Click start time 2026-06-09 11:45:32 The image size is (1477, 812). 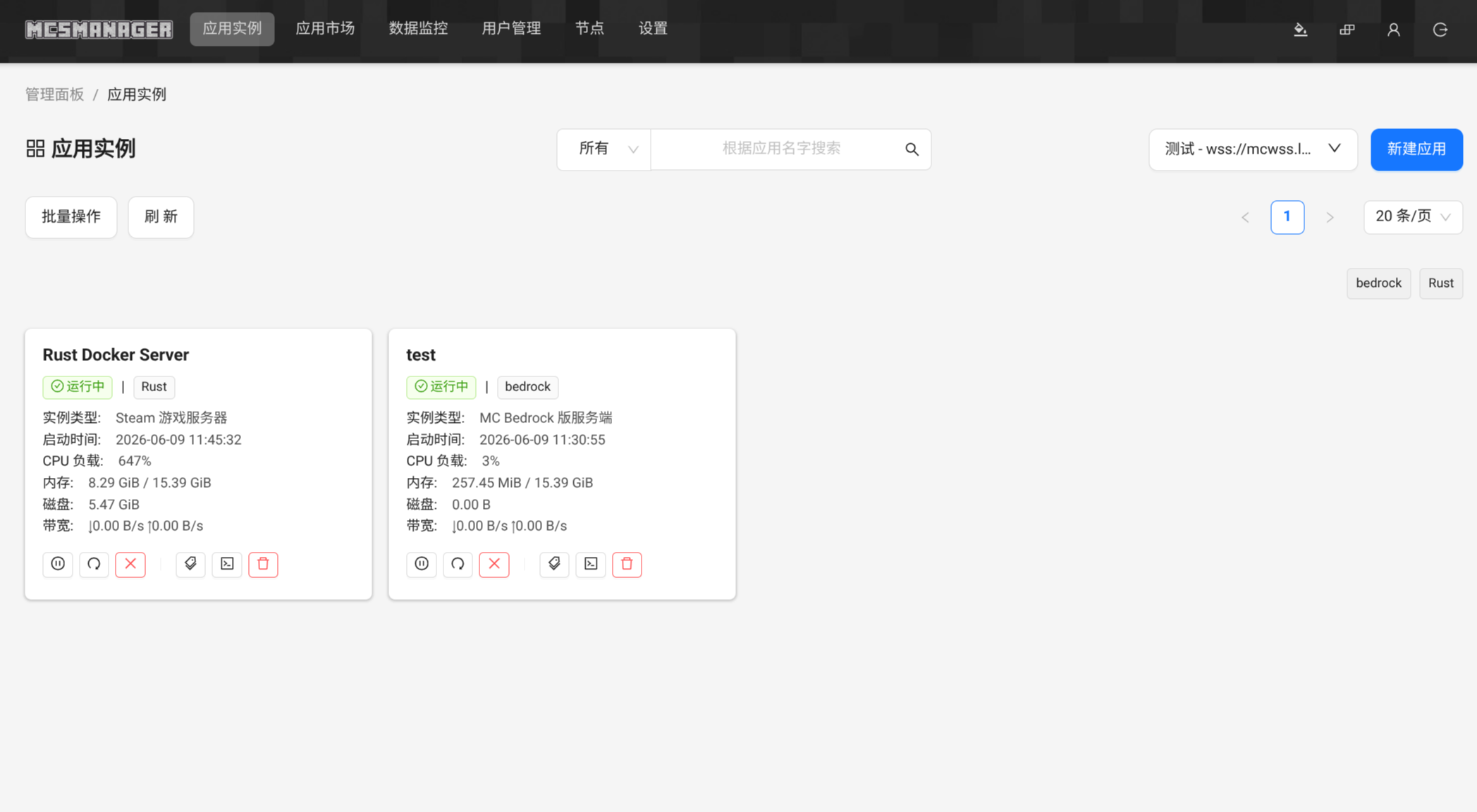[178, 440]
